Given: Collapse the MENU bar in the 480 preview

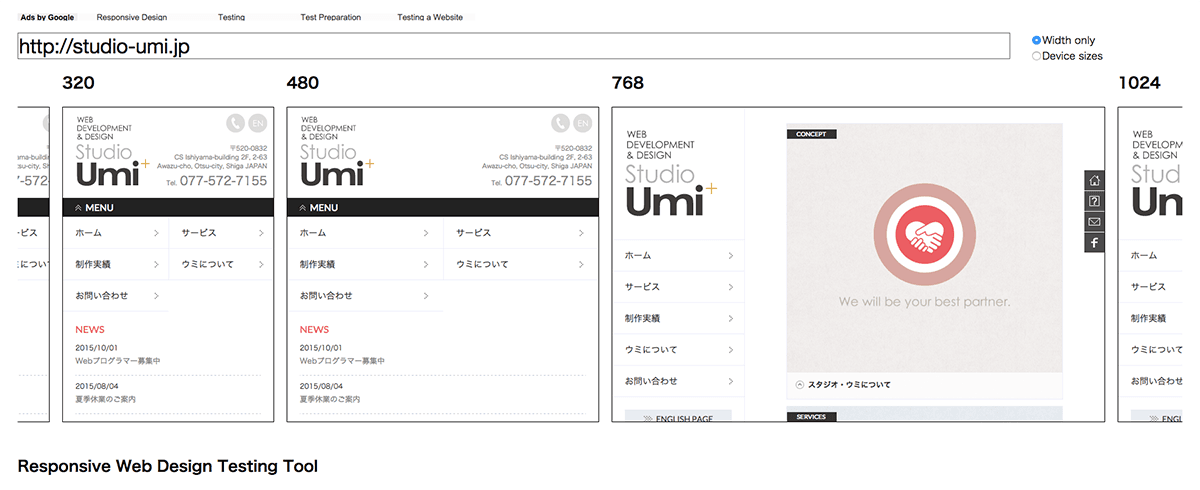Looking at the screenshot, I should pos(442,208).
